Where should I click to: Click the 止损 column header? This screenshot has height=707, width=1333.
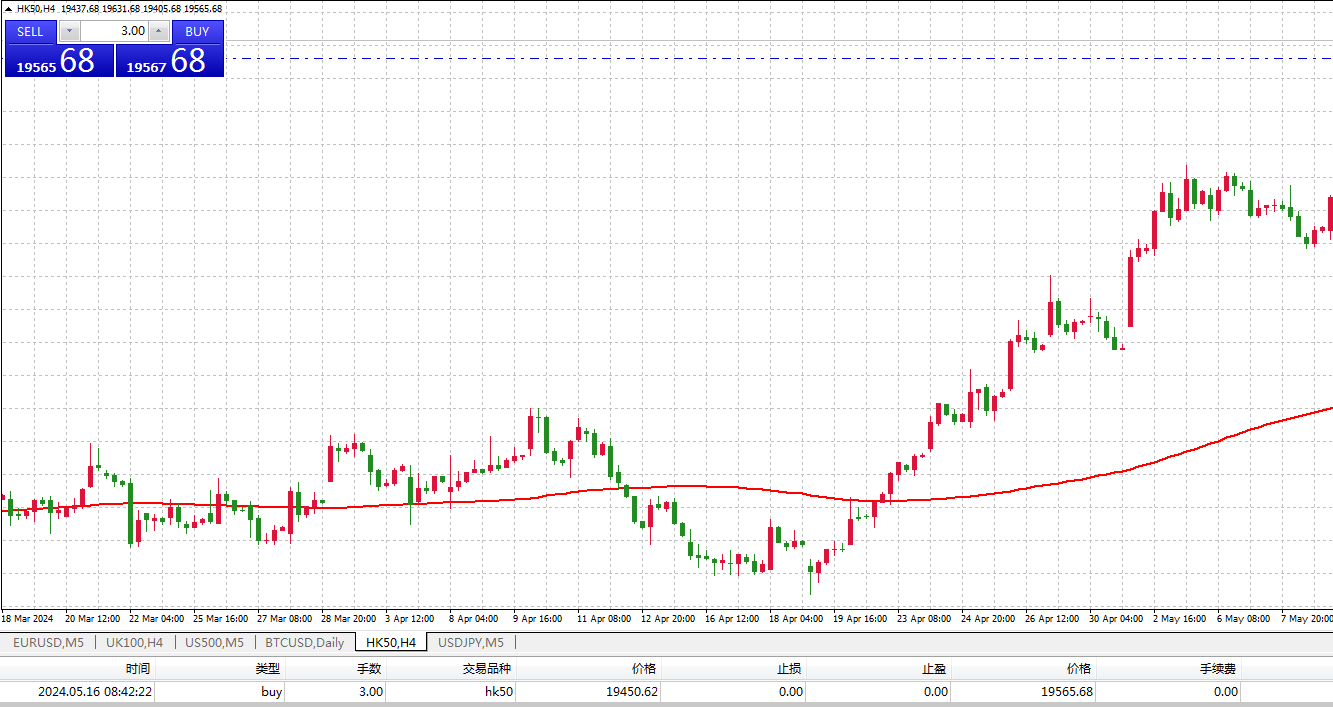pyautogui.click(x=788, y=668)
